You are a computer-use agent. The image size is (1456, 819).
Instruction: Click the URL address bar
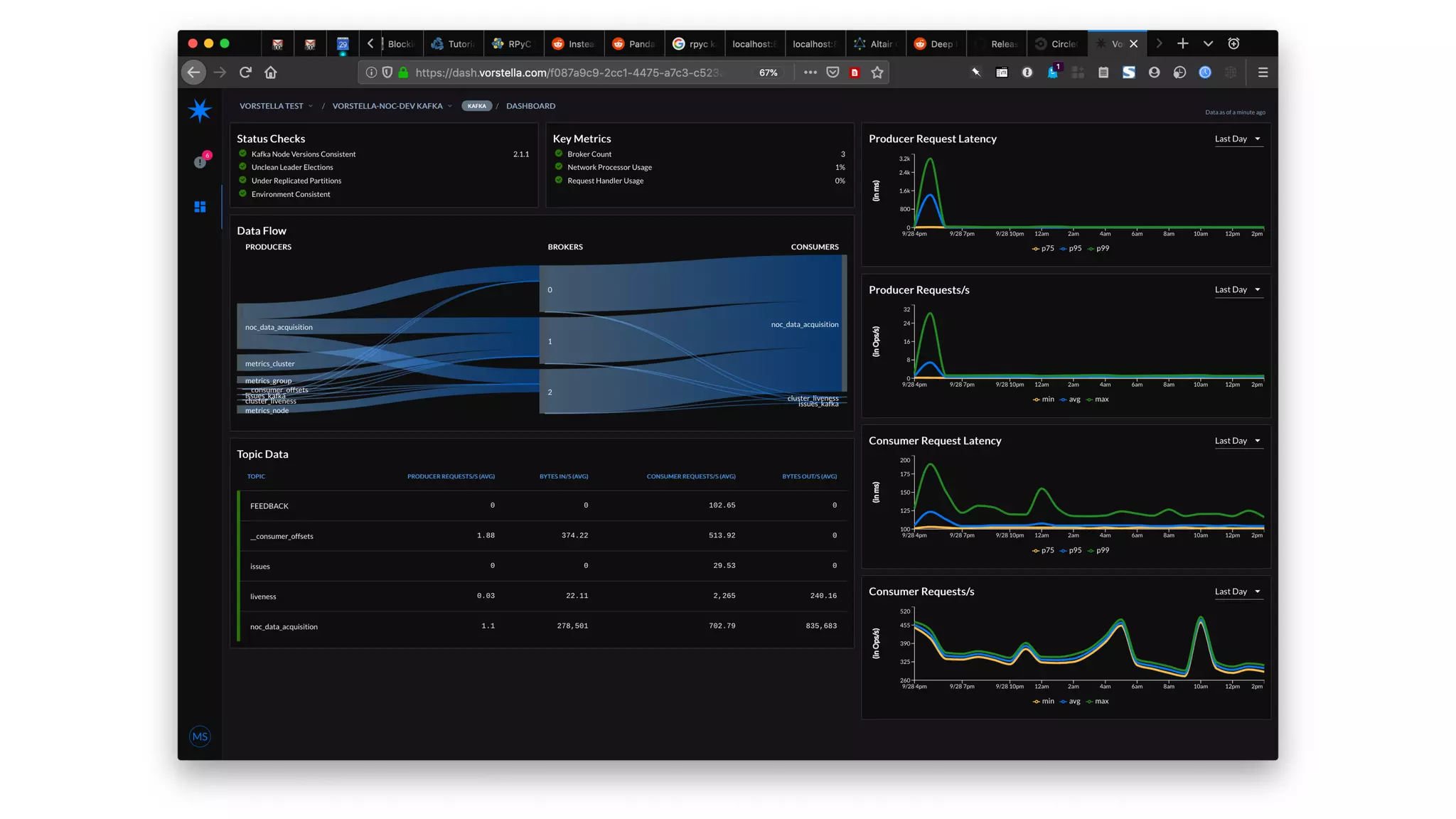tap(567, 73)
